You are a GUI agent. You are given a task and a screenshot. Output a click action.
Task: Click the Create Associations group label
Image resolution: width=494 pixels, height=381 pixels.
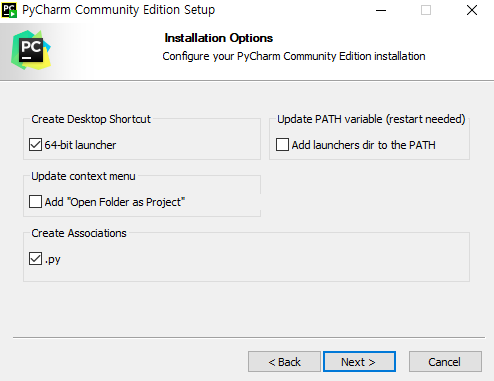pyautogui.click(x=79, y=233)
